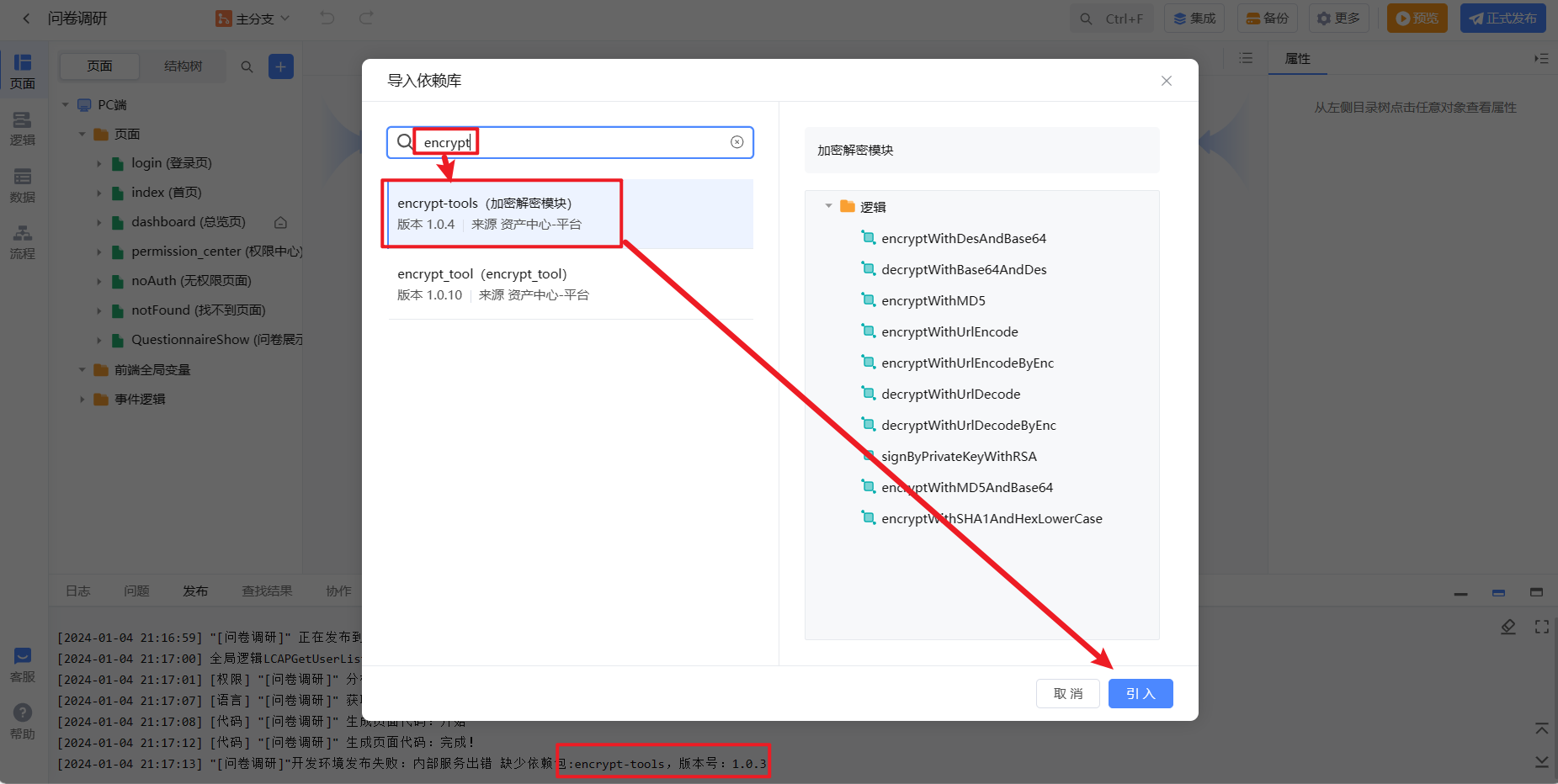This screenshot has height=784, width=1558.
Task: Select encryptWithUrlEncodeByEnc logic item
Action: point(967,363)
